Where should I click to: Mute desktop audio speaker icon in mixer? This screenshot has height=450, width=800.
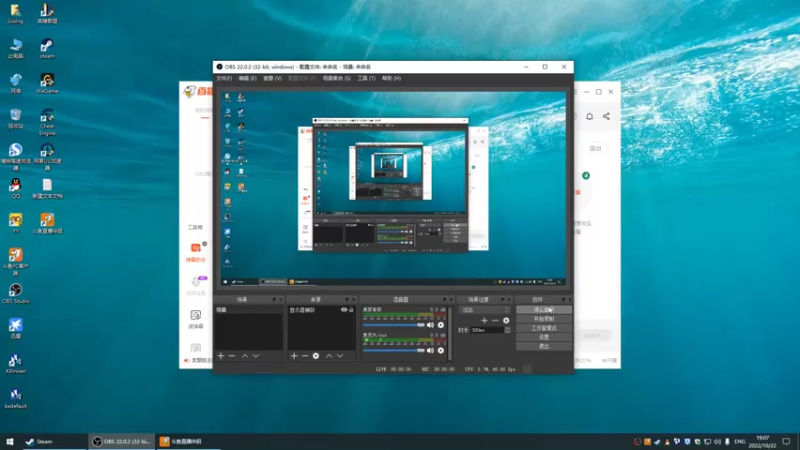tap(431, 325)
